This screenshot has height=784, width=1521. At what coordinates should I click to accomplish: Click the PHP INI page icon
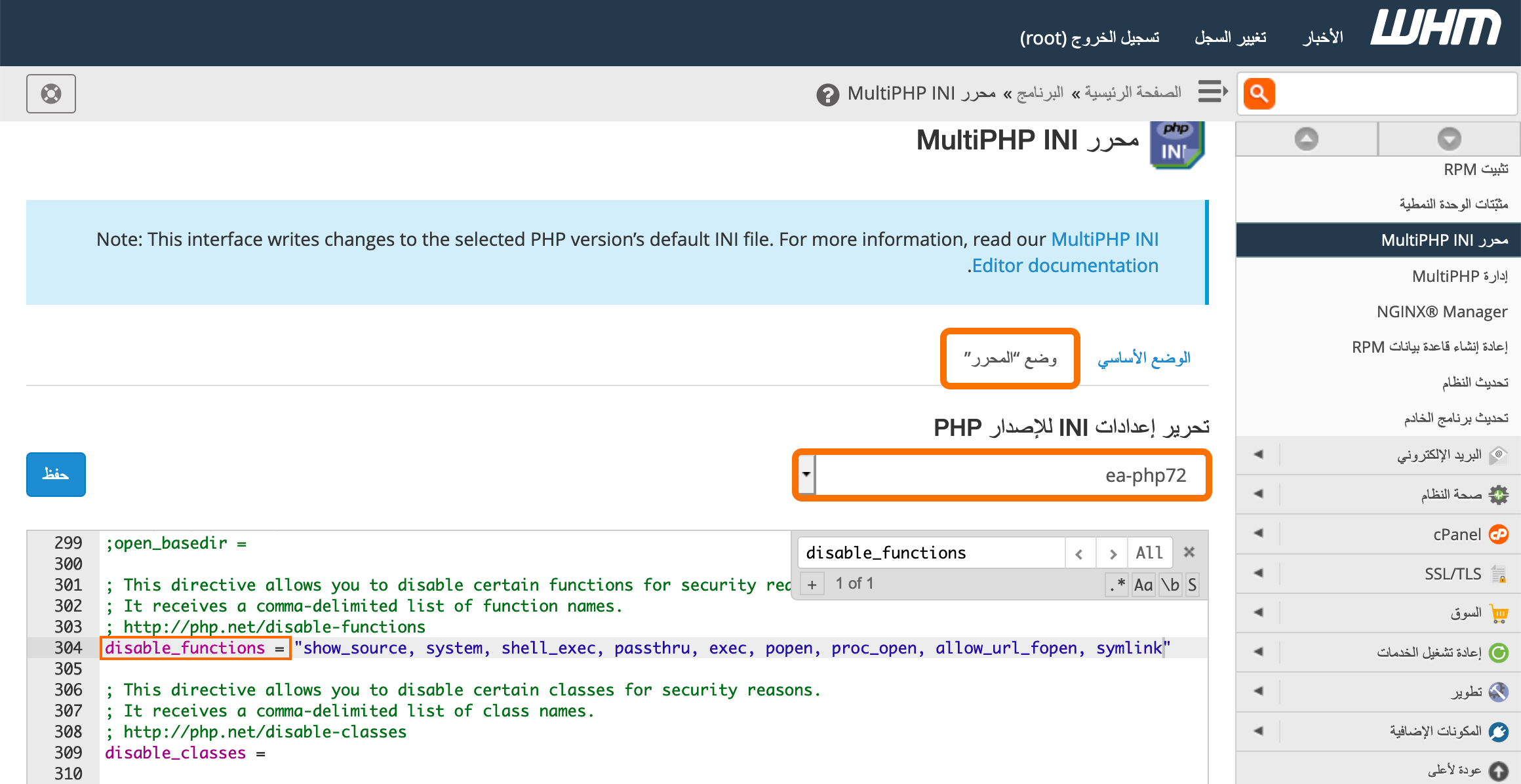point(1177,145)
